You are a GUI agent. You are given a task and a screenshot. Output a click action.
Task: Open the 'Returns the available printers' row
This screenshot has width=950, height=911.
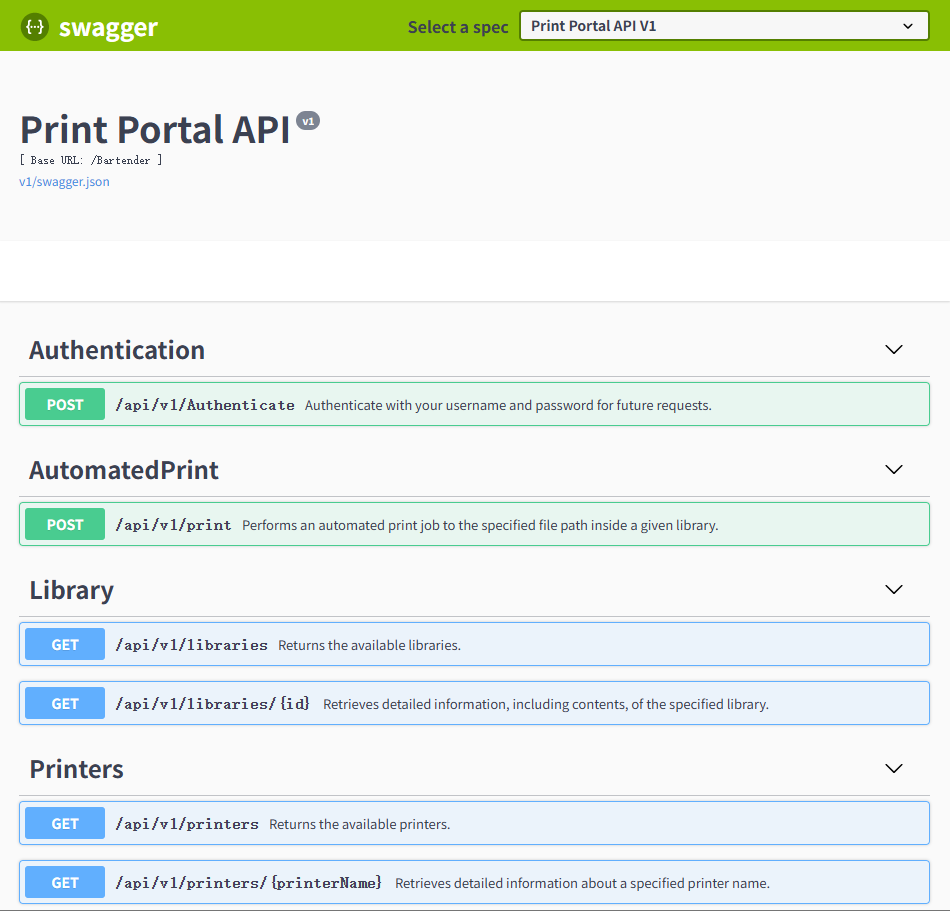pyautogui.click(x=474, y=823)
